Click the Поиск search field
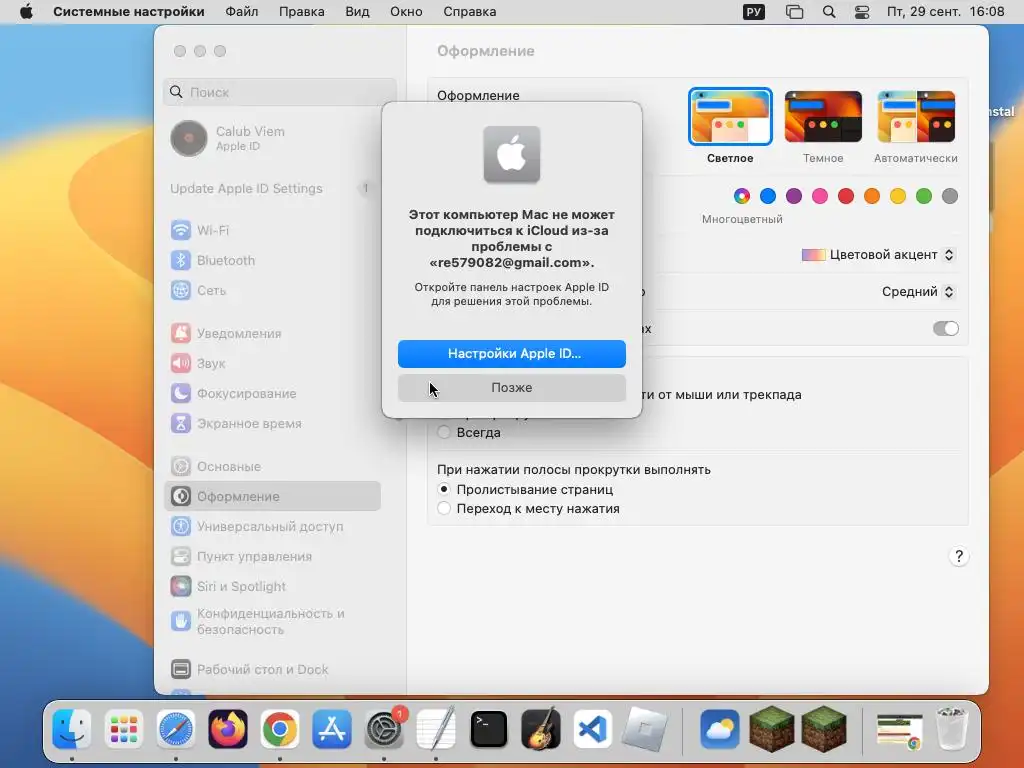This screenshot has height=768, width=1024. 280,92
